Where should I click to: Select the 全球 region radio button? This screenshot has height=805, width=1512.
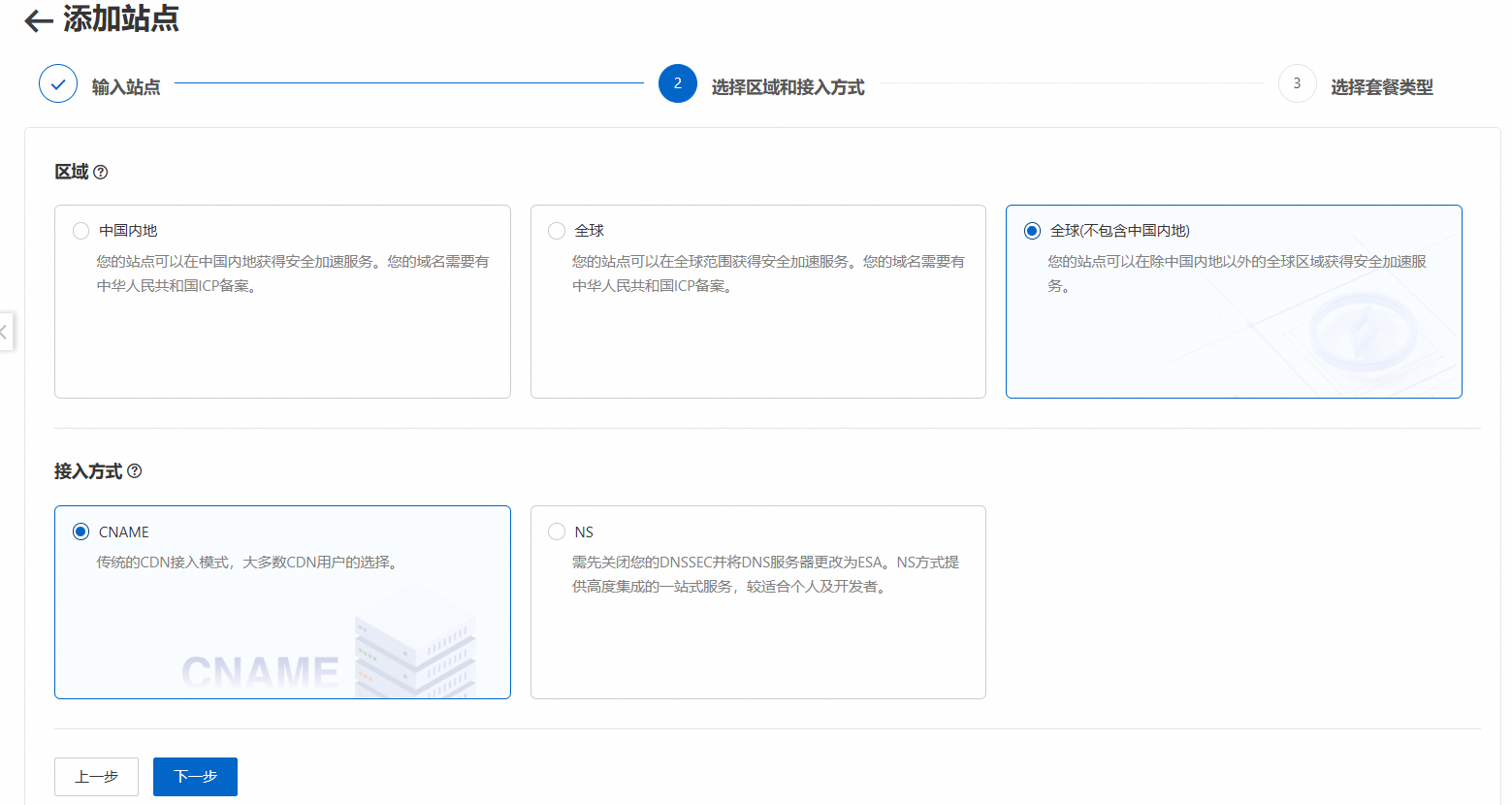[x=557, y=231]
